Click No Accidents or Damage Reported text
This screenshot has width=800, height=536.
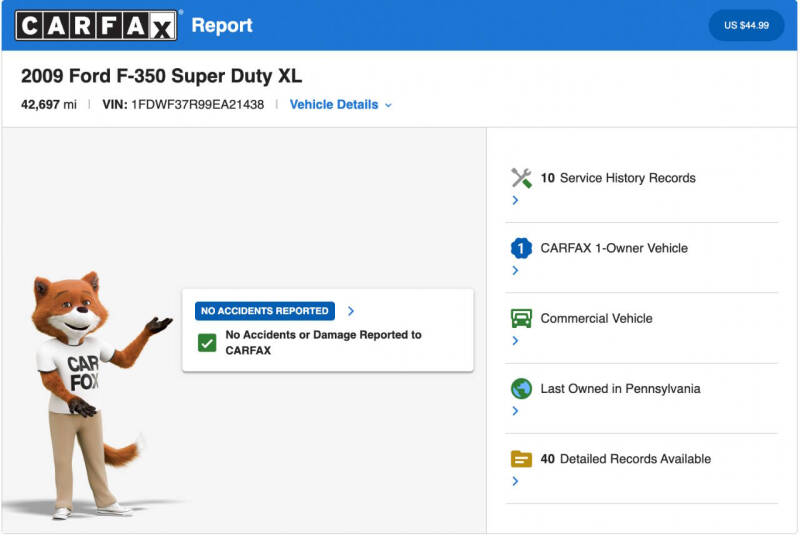pos(323,343)
